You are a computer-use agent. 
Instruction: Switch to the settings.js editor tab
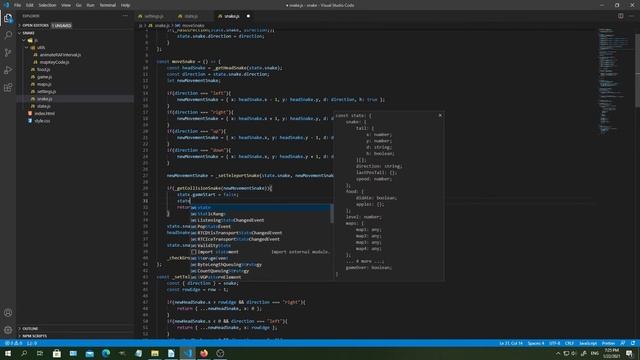pyautogui.click(x=154, y=16)
